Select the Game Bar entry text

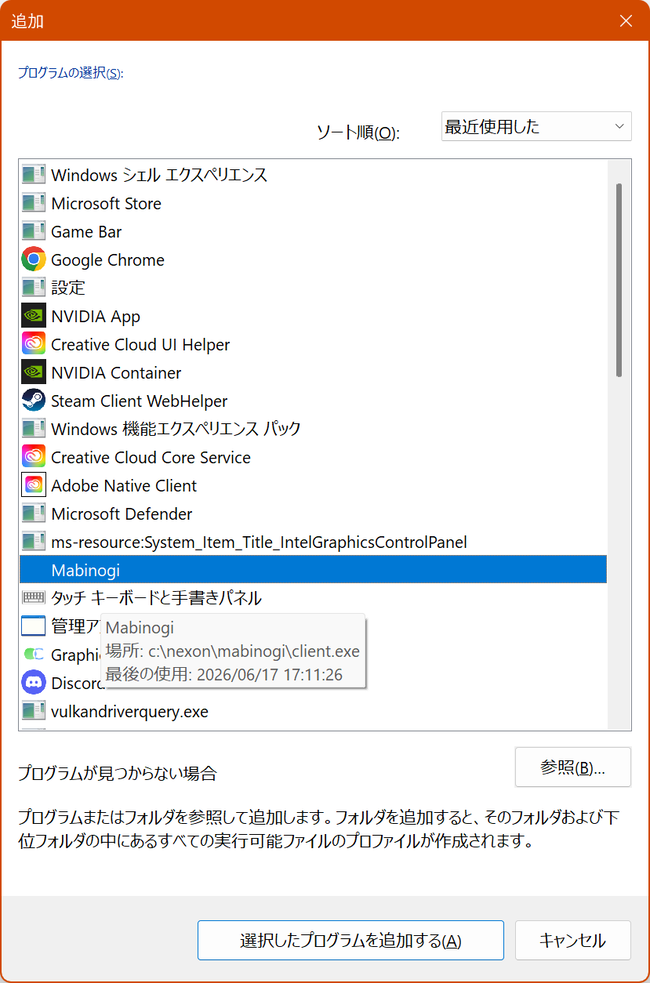pos(86,231)
